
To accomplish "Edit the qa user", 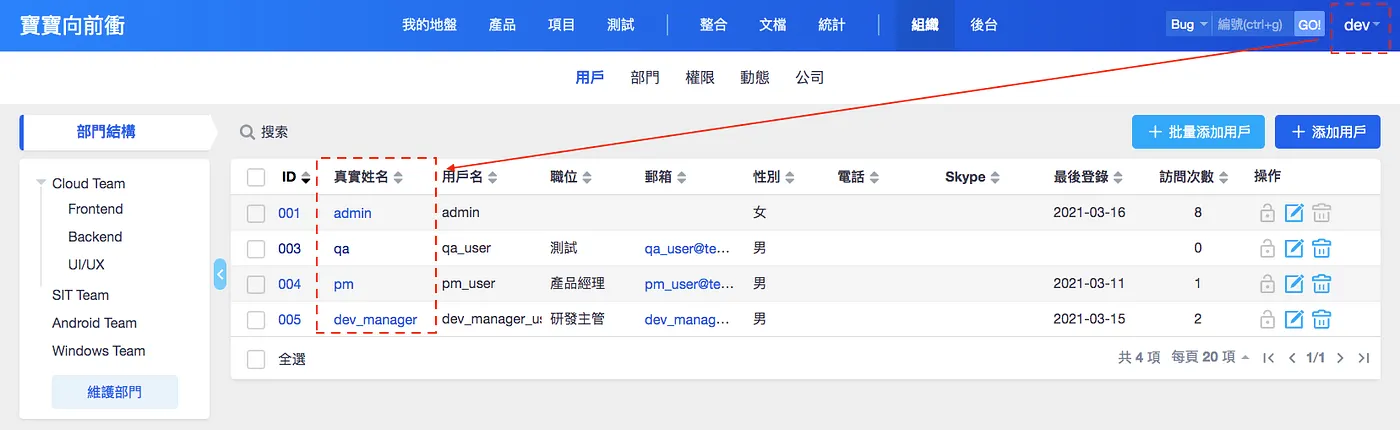I will click(1294, 248).
